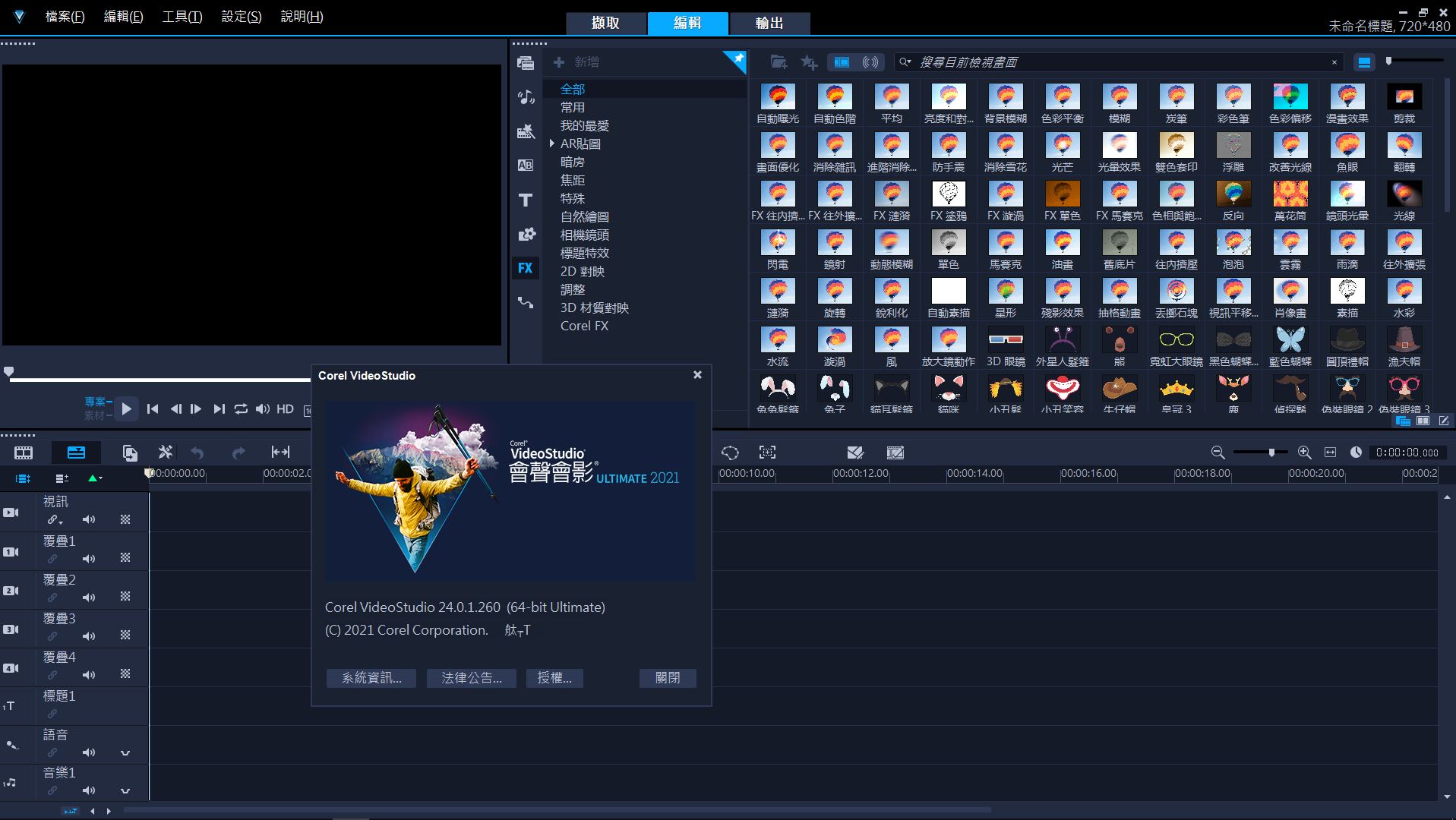
Task: Click the 授權... button
Action: click(x=554, y=678)
